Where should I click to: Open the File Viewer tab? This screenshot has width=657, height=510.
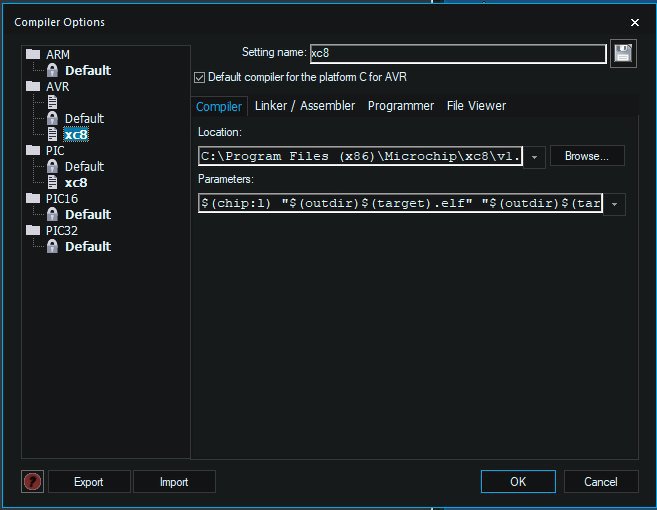[x=476, y=106]
